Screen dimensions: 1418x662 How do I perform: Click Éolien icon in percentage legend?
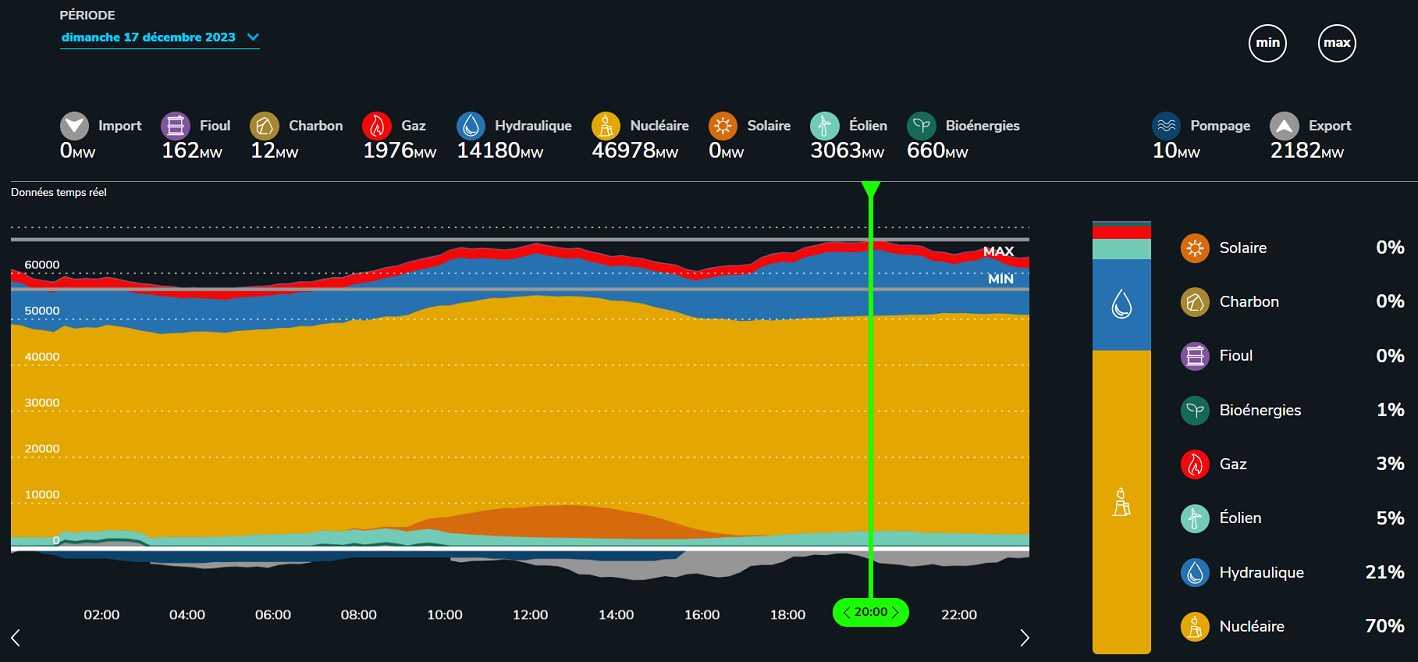point(1195,518)
